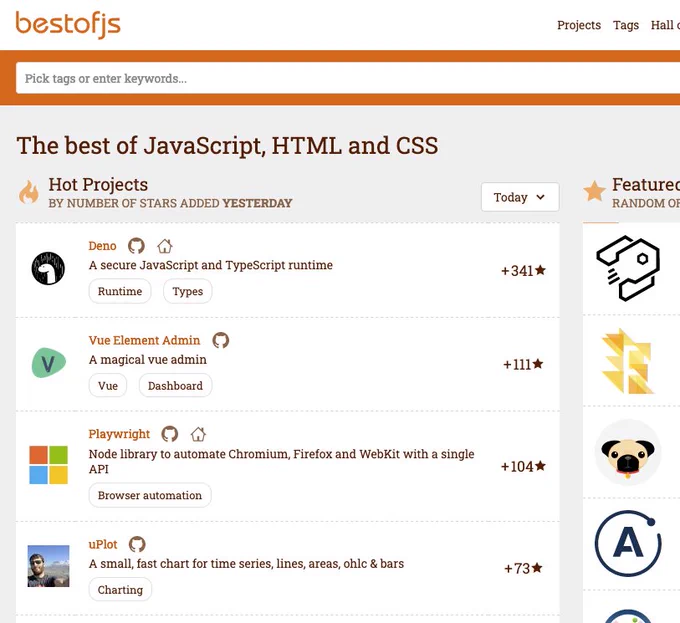Click 'A magical vue admin' description
680x623 pixels.
[x=148, y=359]
